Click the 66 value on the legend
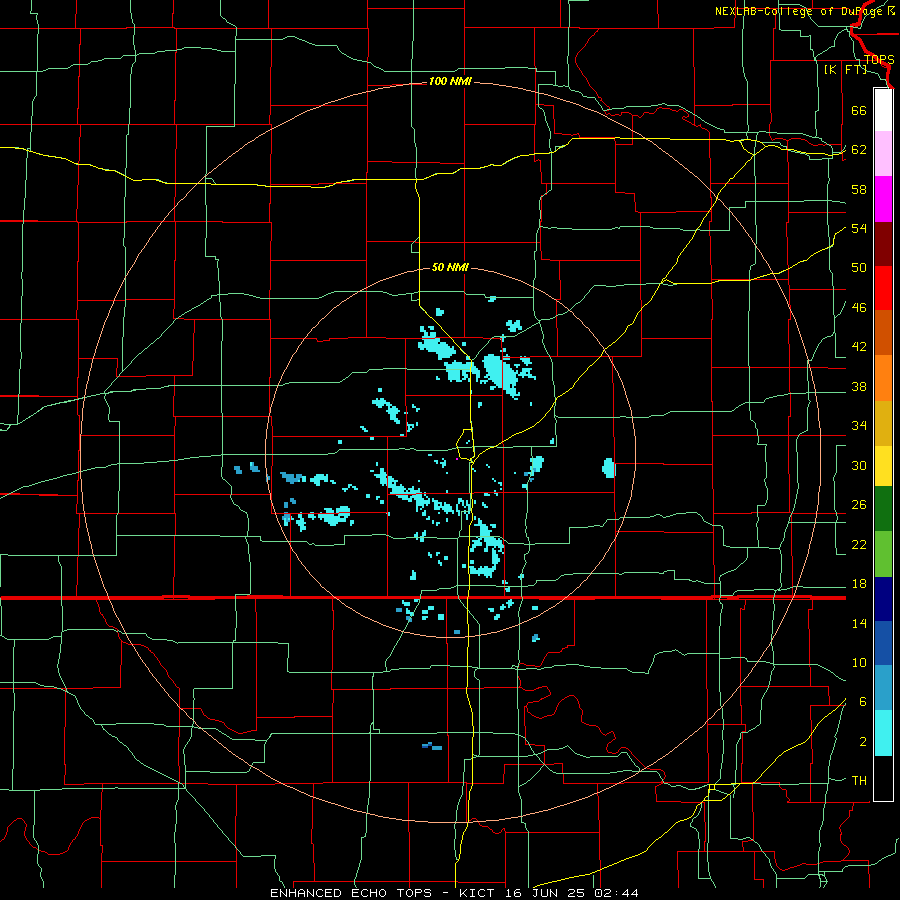The height and width of the screenshot is (900, 900). pyautogui.click(x=859, y=110)
